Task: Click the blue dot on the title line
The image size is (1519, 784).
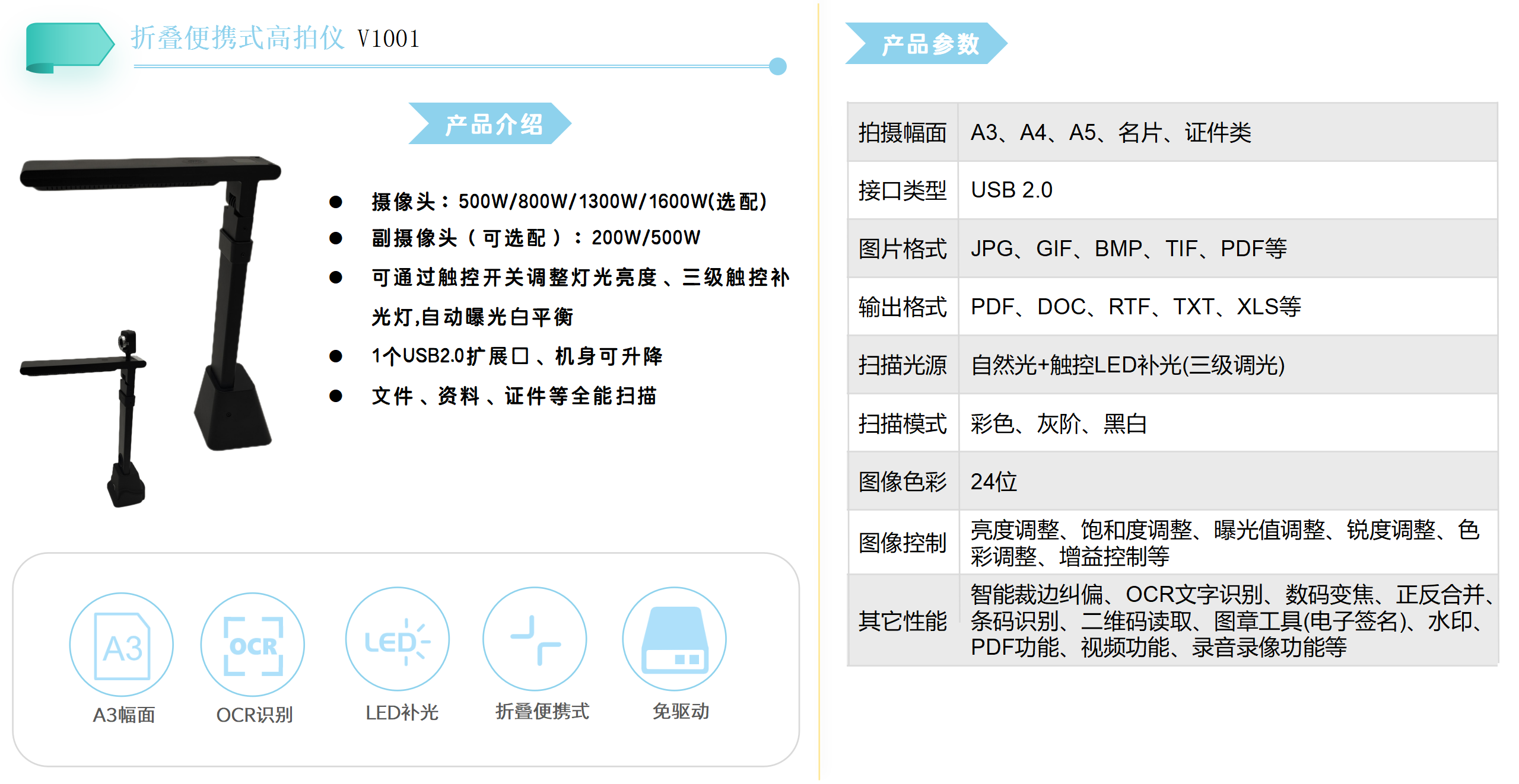Action: [x=777, y=66]
